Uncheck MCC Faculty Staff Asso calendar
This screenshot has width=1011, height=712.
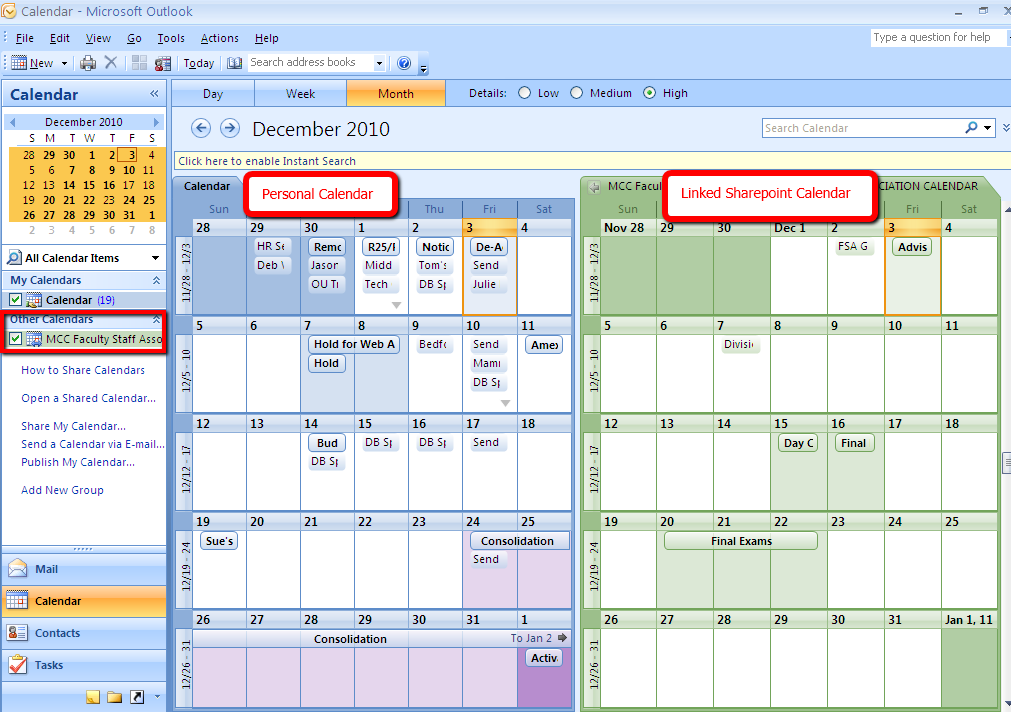coord(15,339)
